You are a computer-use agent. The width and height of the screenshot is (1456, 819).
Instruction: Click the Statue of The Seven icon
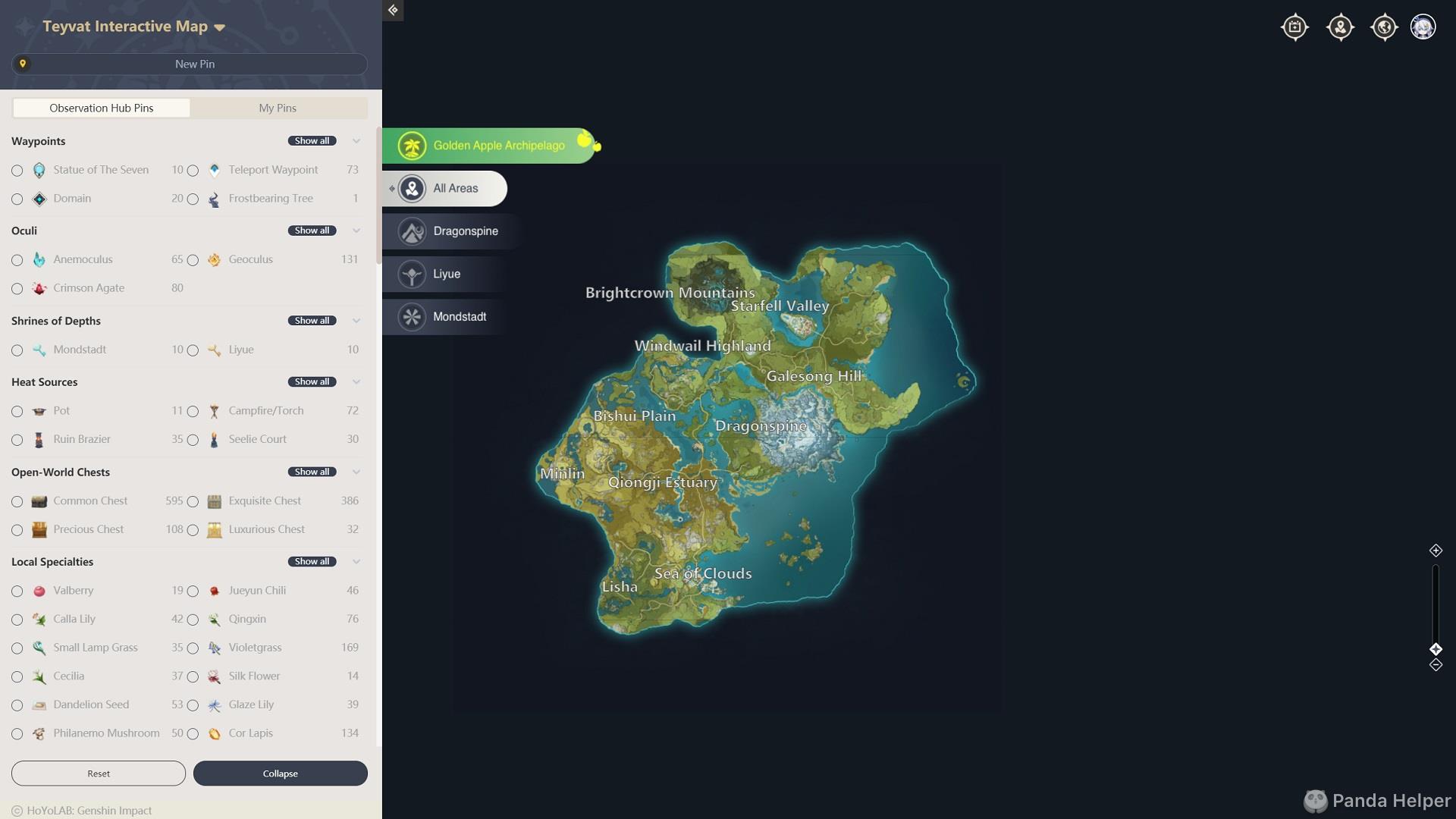point(39,171)
